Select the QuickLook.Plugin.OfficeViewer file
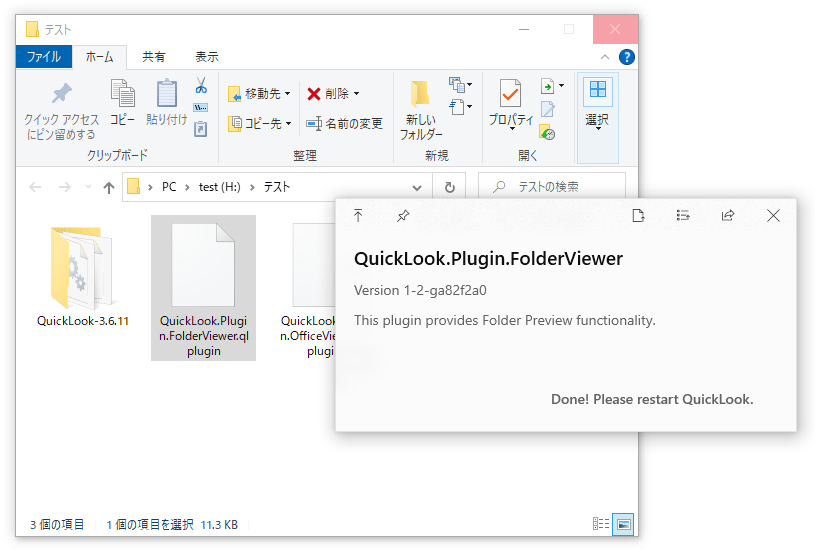This screenshot has height=550, width=815. (308, 288)
